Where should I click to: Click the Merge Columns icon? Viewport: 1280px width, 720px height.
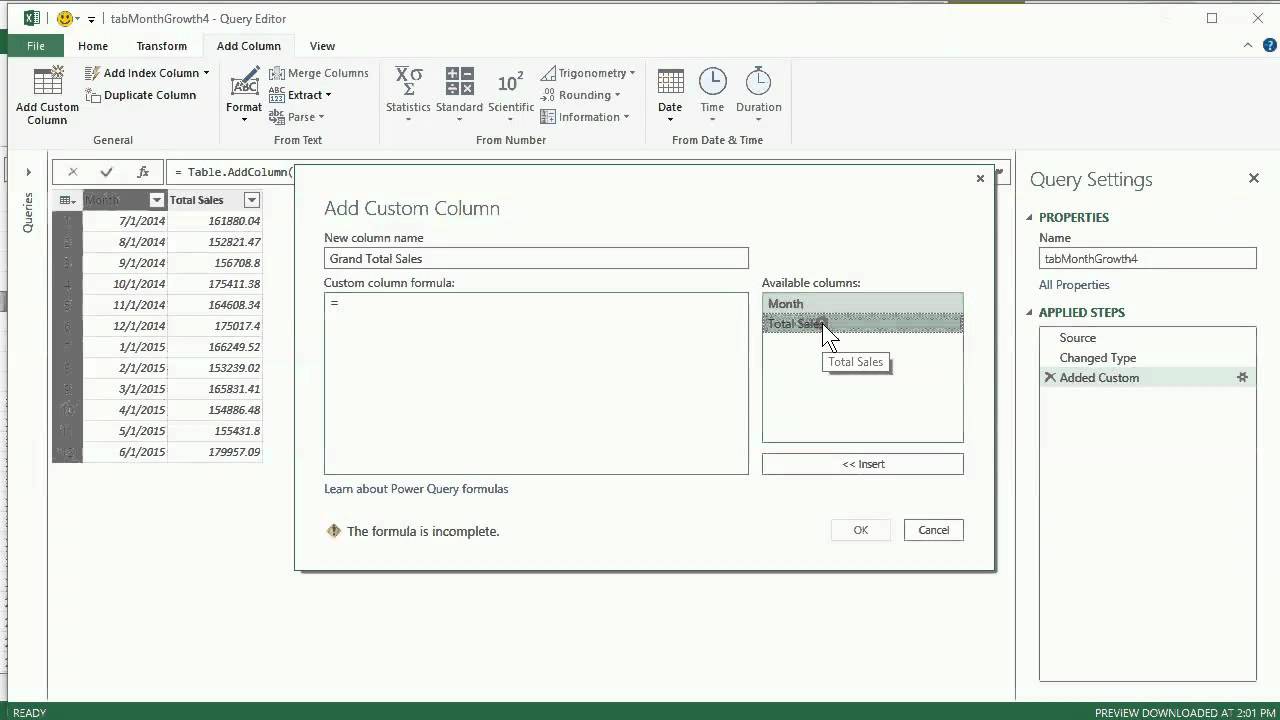276,73
